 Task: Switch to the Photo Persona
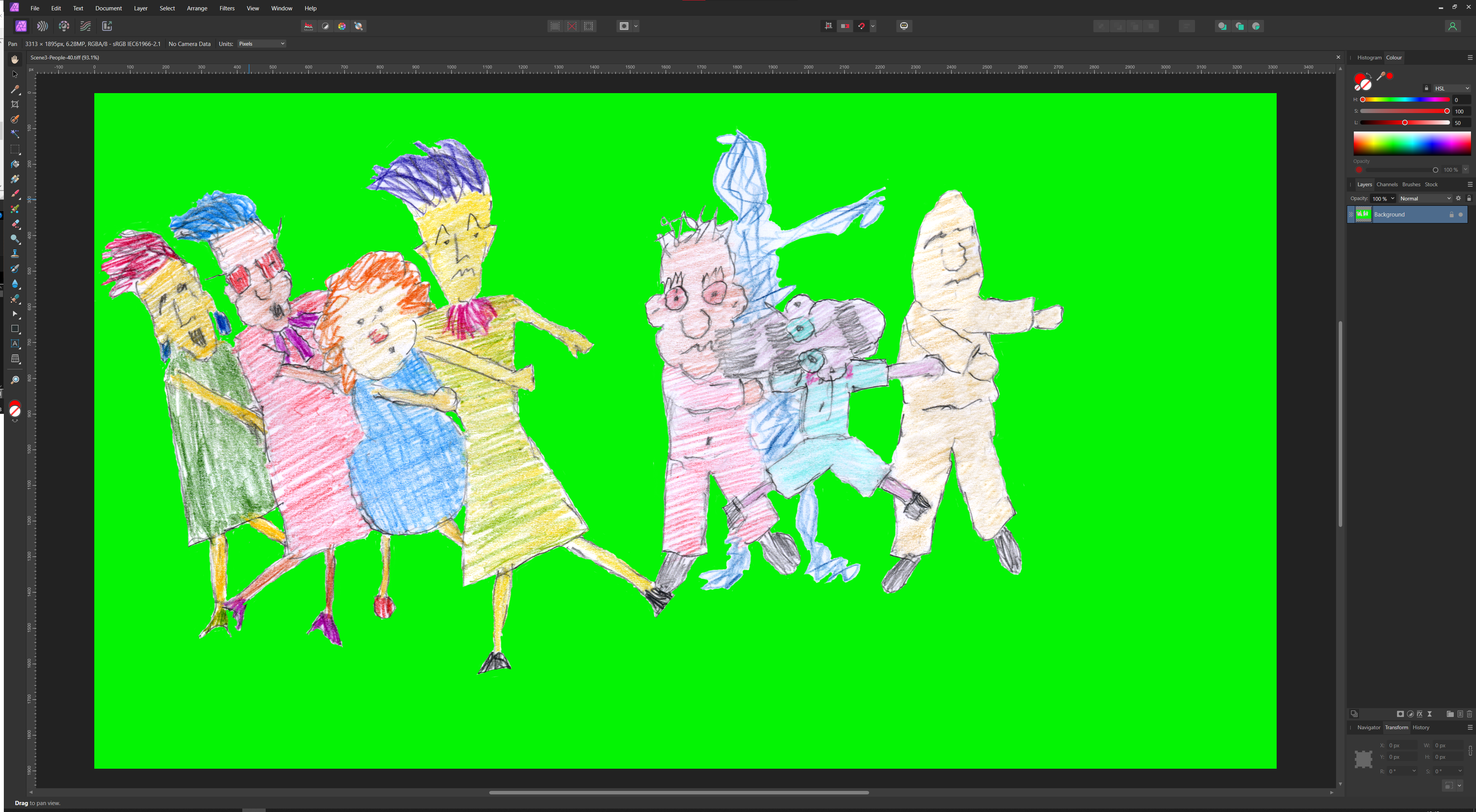(x=21, y=26)
